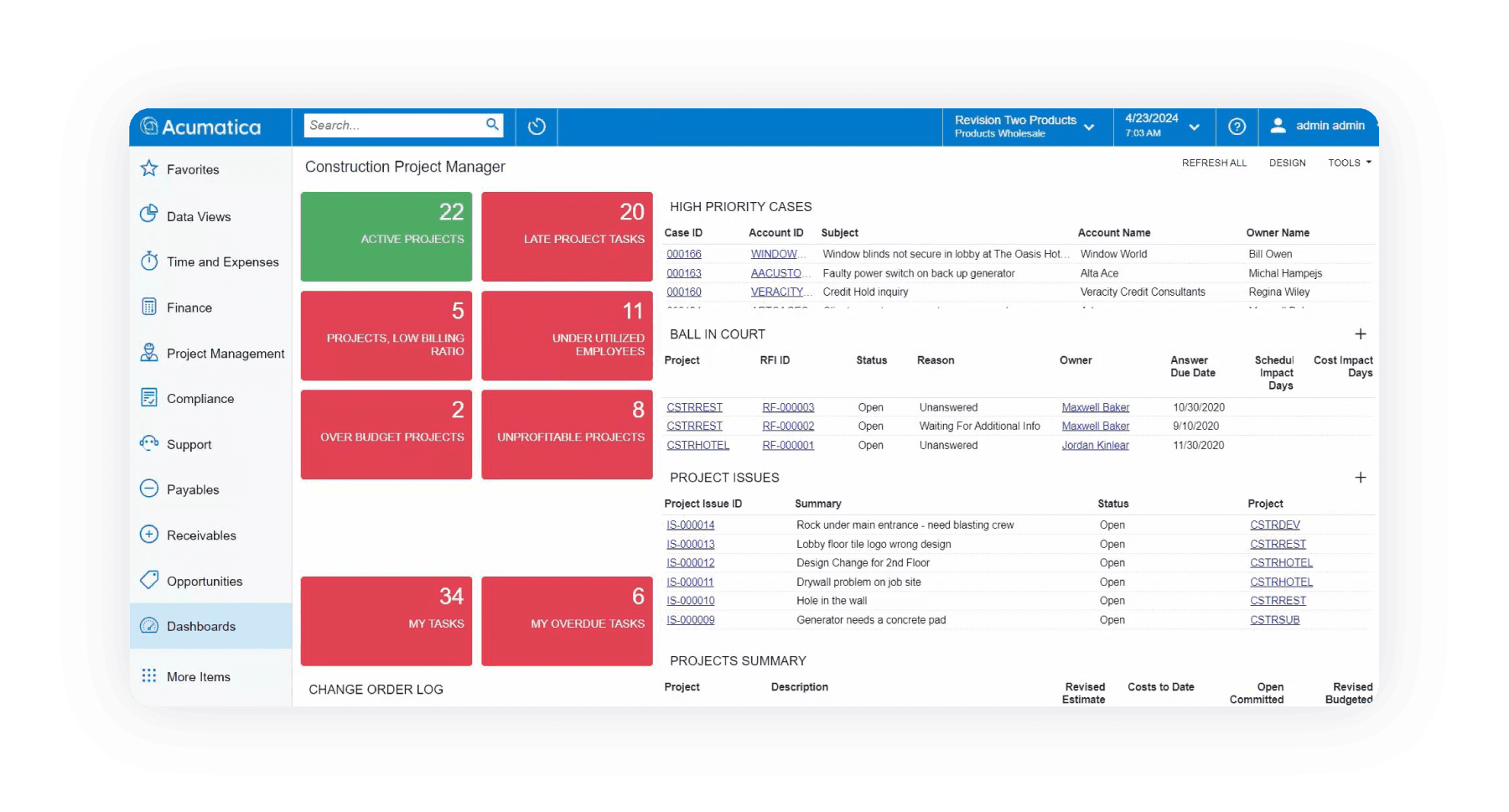
Task: Click the Favorites star icon
Action: (x=149, y=168)
